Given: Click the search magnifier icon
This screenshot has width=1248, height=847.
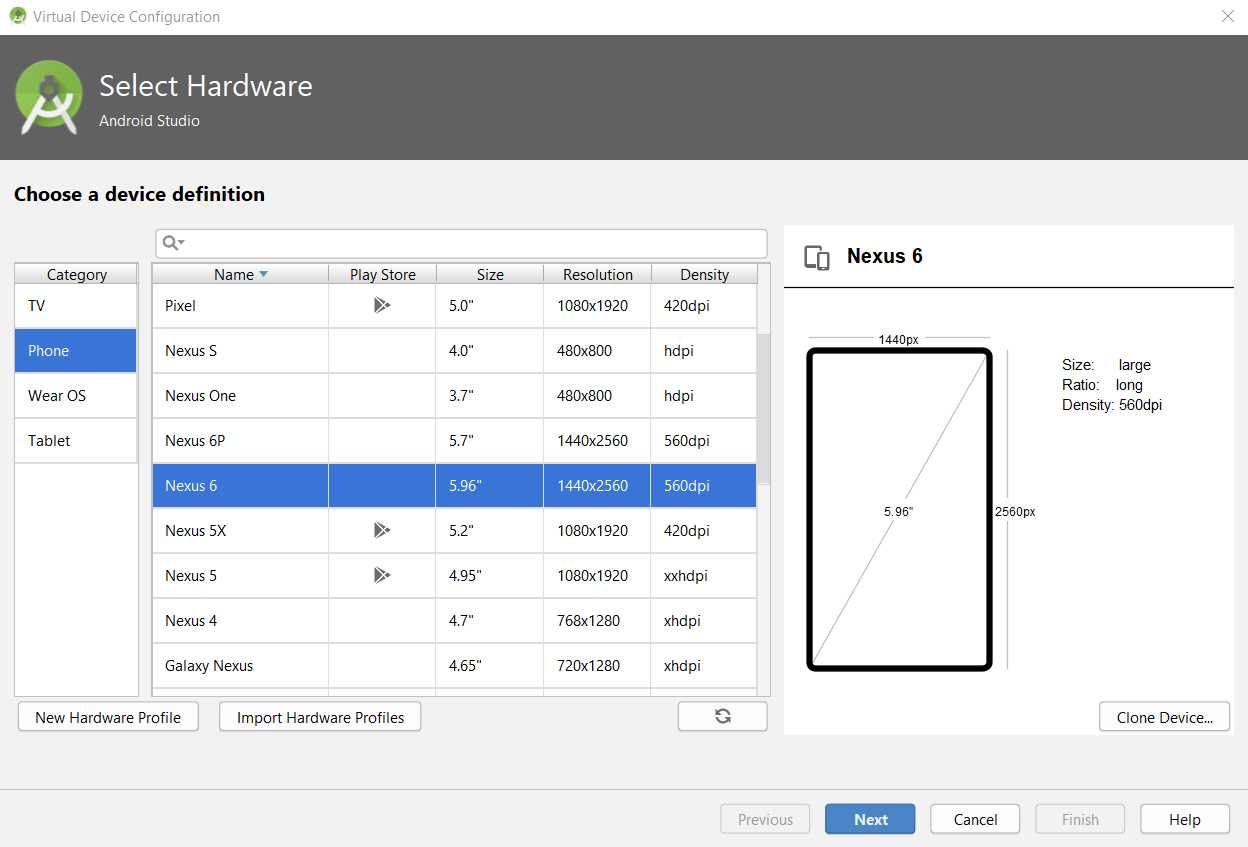Looking at the screenshot, I should click(170, 243).
